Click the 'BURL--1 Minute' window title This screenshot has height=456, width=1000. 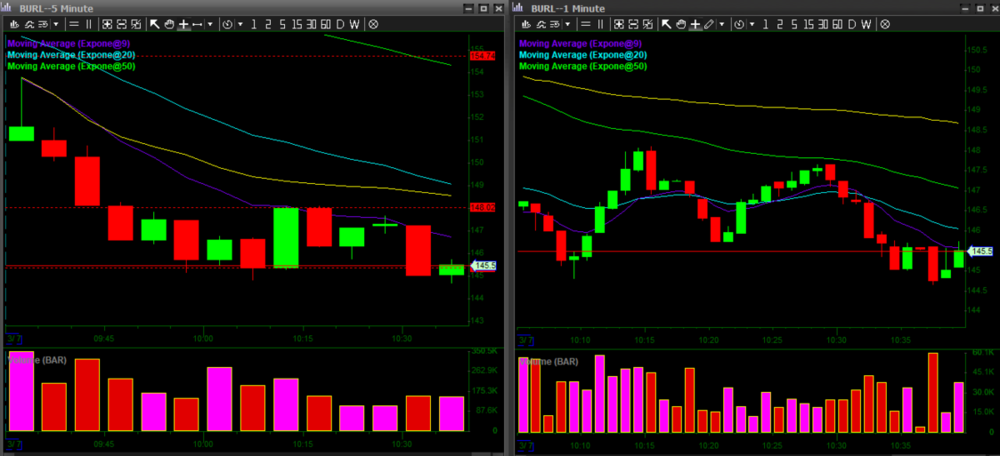pyautogui.click(x=571, y=7)
